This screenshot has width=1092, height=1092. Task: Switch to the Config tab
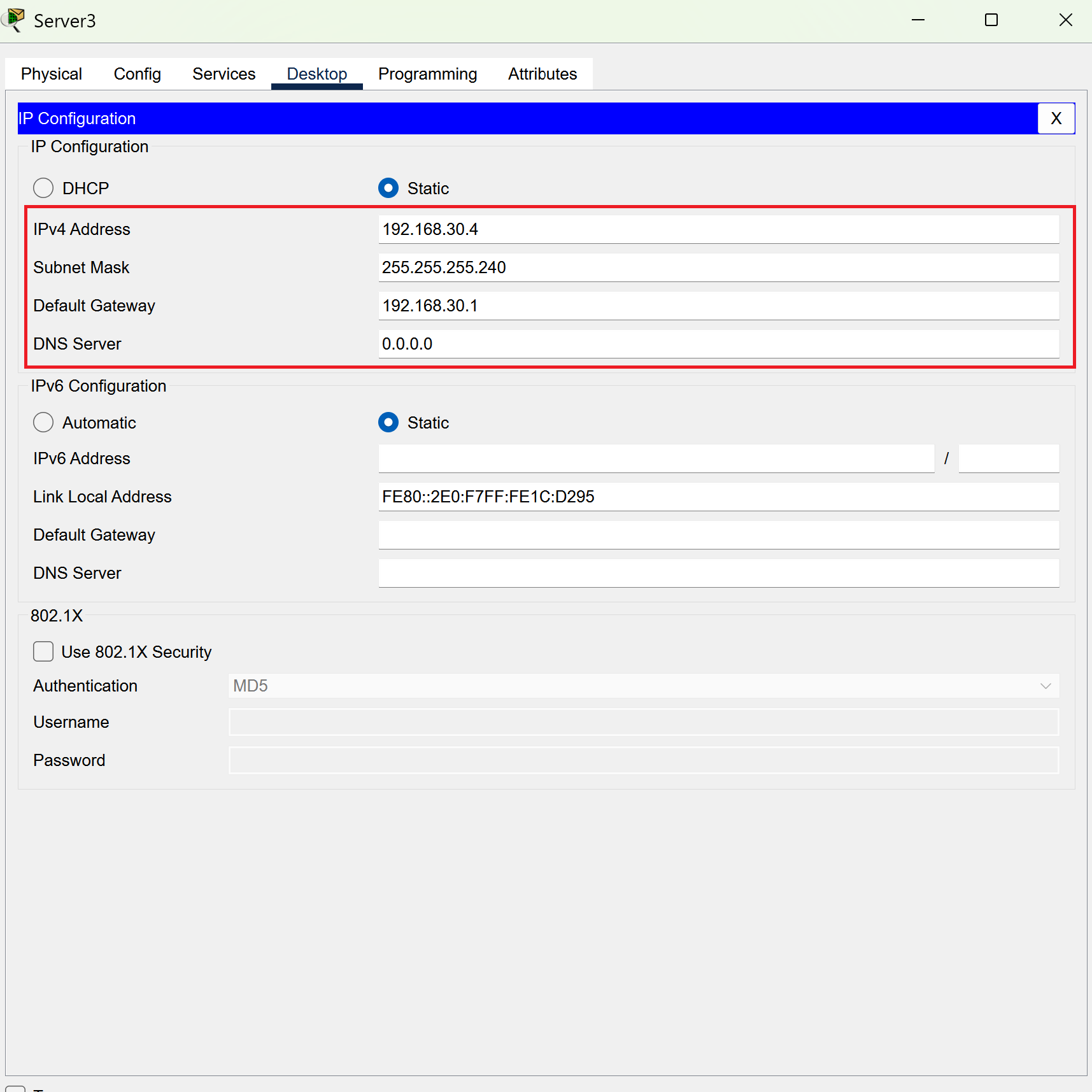tap(138, 74)
